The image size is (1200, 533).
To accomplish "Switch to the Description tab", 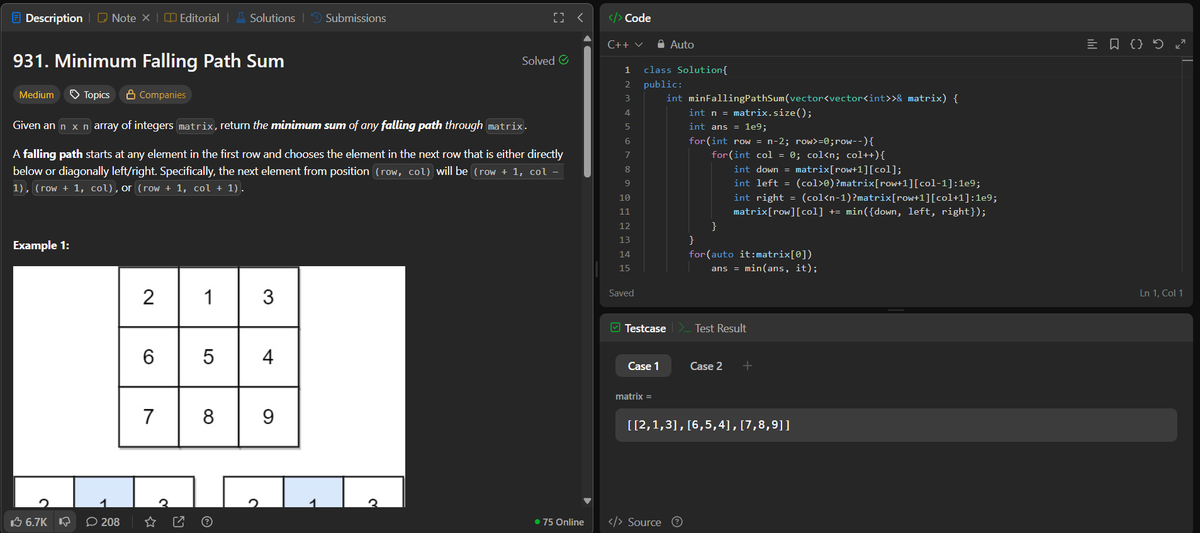I will coord(46,18).
